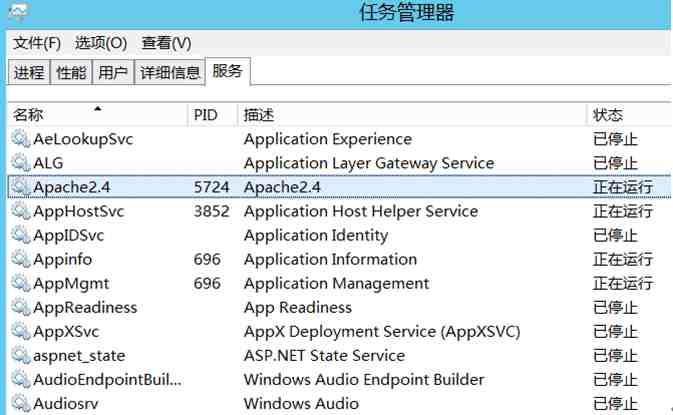Click the Windows Audio description
The width and height of the screenshot is (673, 415).
pyautogui.click(x=301, y=403)
